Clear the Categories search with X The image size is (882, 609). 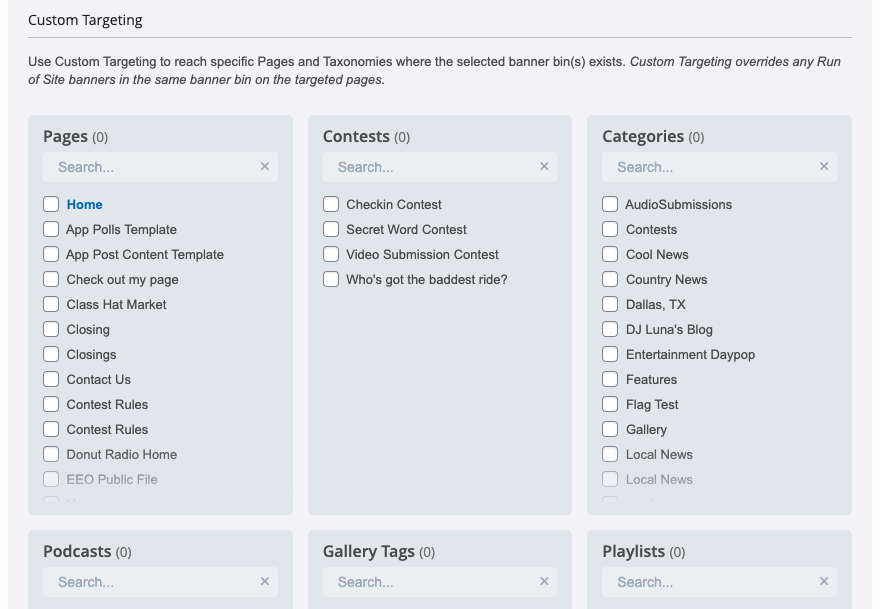point(824,166)
